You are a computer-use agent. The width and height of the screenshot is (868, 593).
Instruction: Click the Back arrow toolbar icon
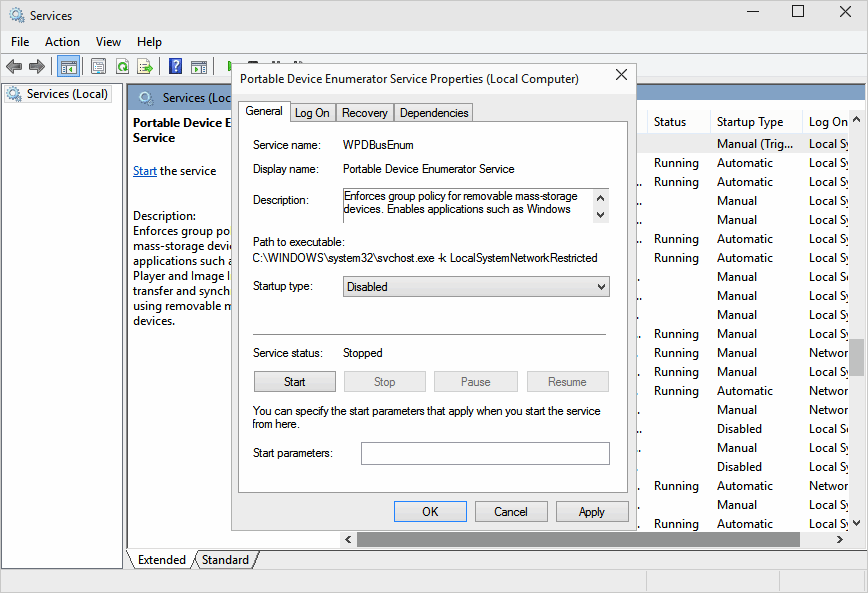click(x=14, y=67)
